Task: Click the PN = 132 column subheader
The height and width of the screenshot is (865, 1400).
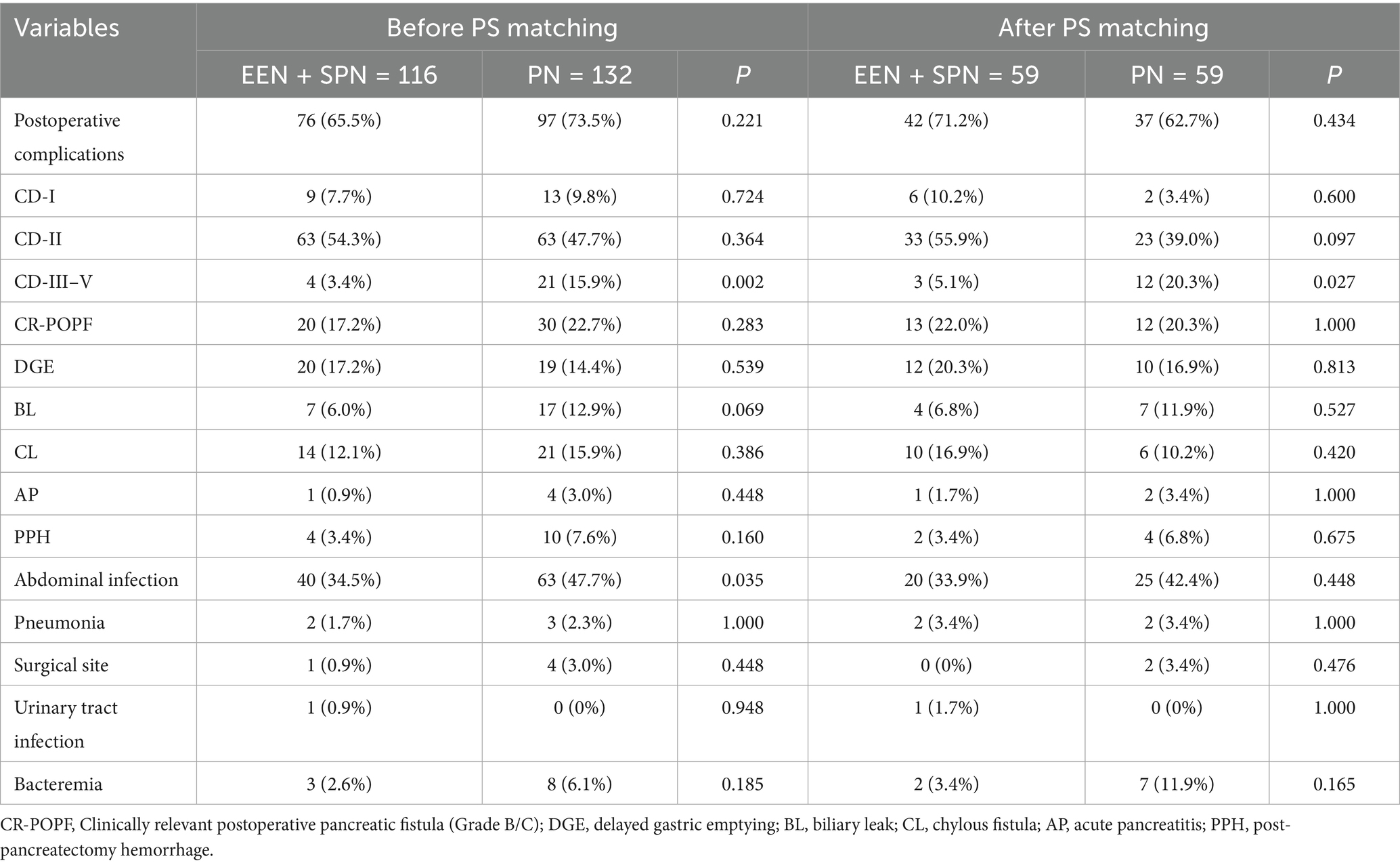Action: (579, 75)
